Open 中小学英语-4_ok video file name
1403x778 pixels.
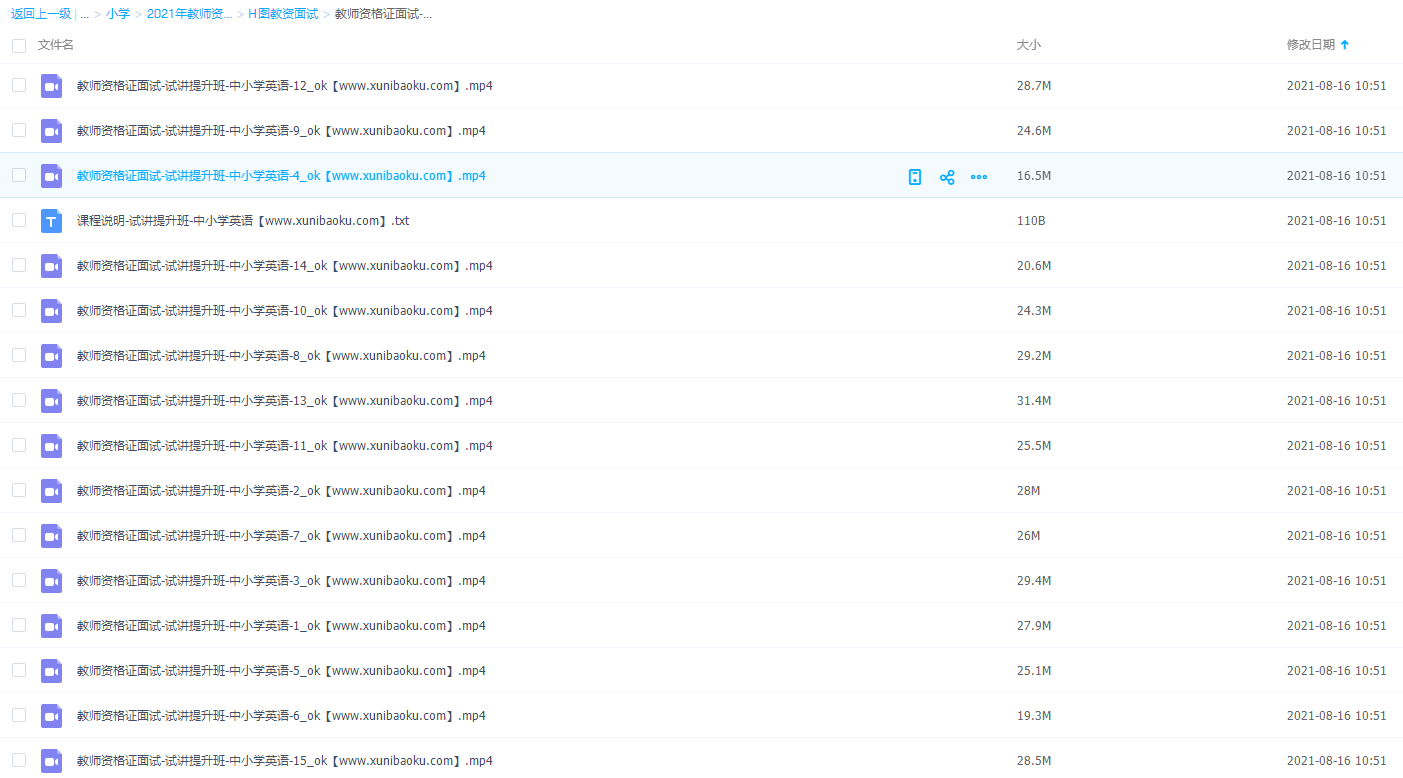coord(281,176)
